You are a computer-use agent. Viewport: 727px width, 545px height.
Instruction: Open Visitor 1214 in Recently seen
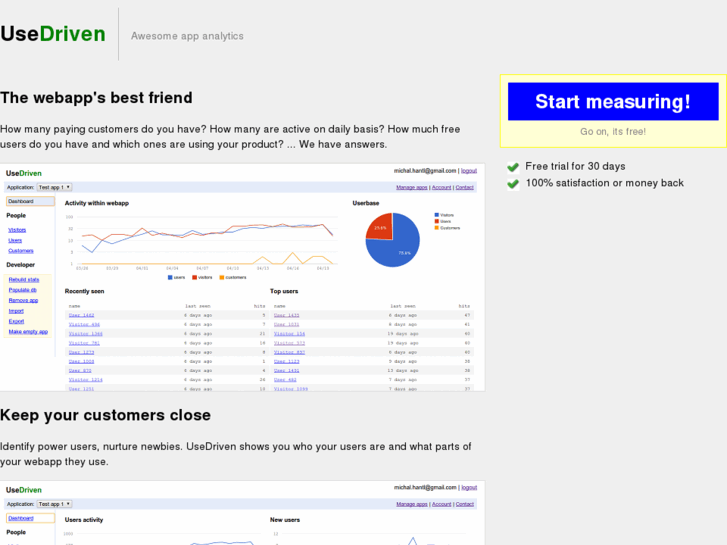(x=86, y=380)
